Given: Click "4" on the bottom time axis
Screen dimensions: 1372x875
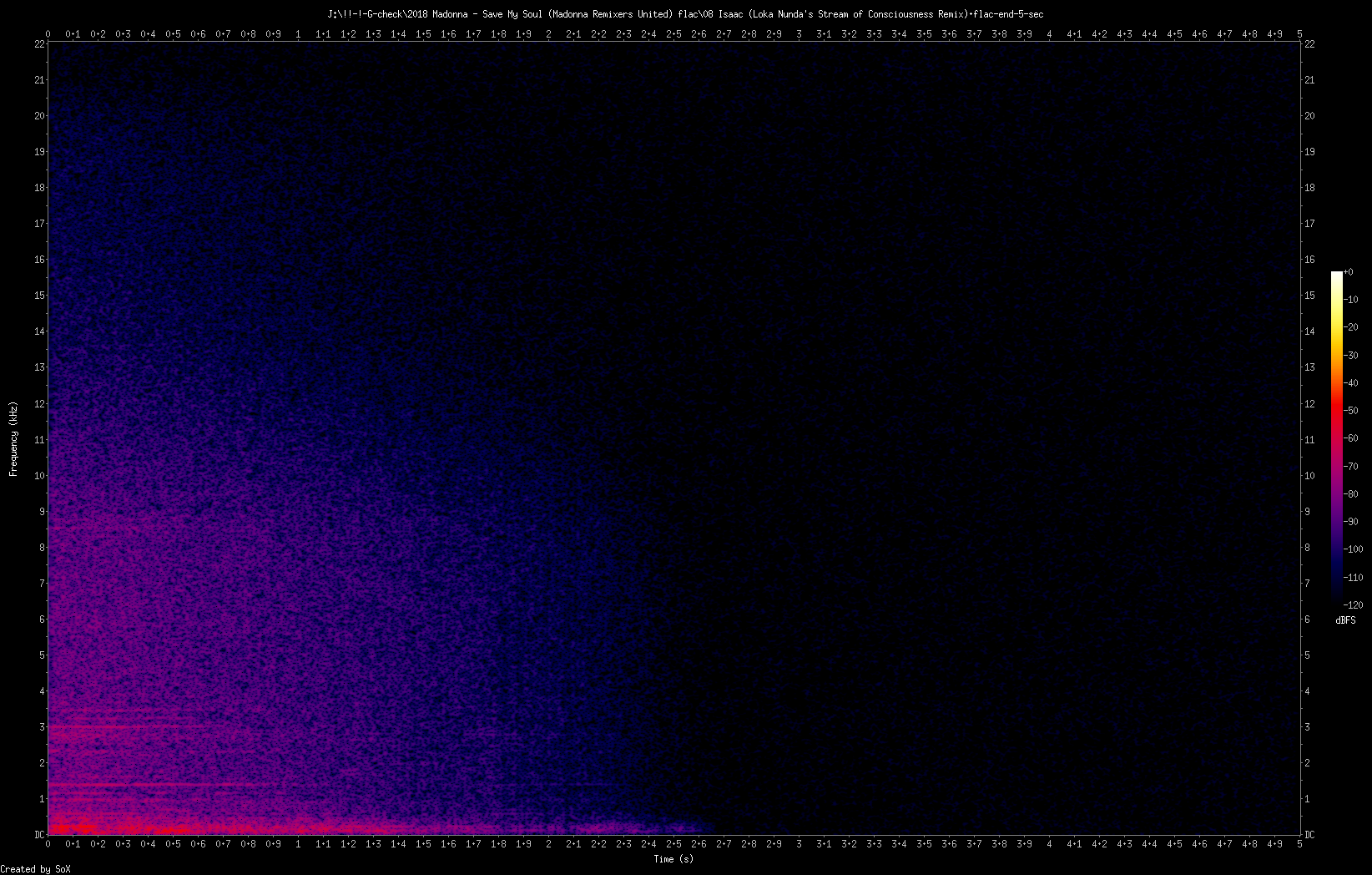Looking at the screenshot, I should (1049, 844).
